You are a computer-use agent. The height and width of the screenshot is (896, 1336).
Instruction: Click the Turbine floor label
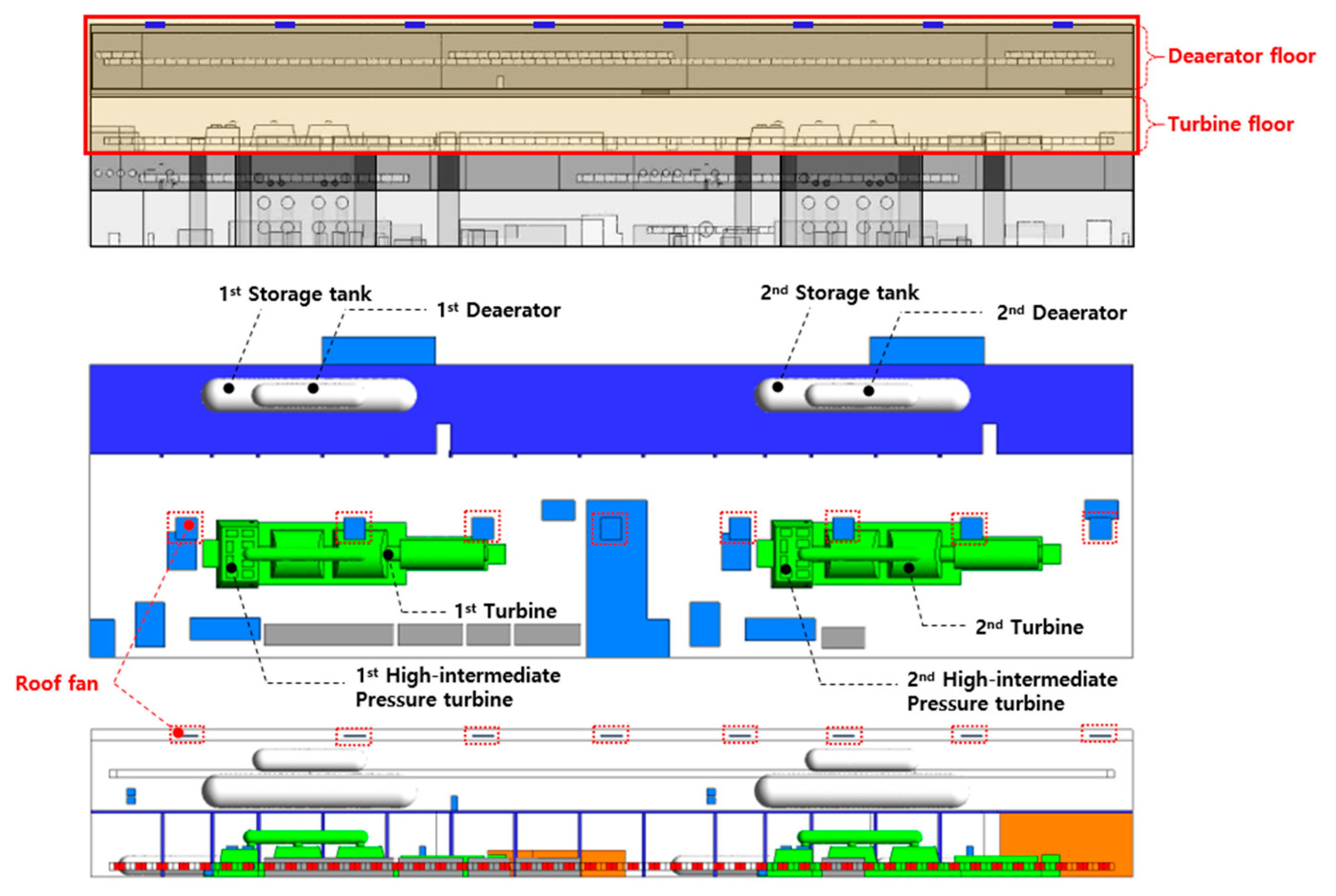[1230, 124]
